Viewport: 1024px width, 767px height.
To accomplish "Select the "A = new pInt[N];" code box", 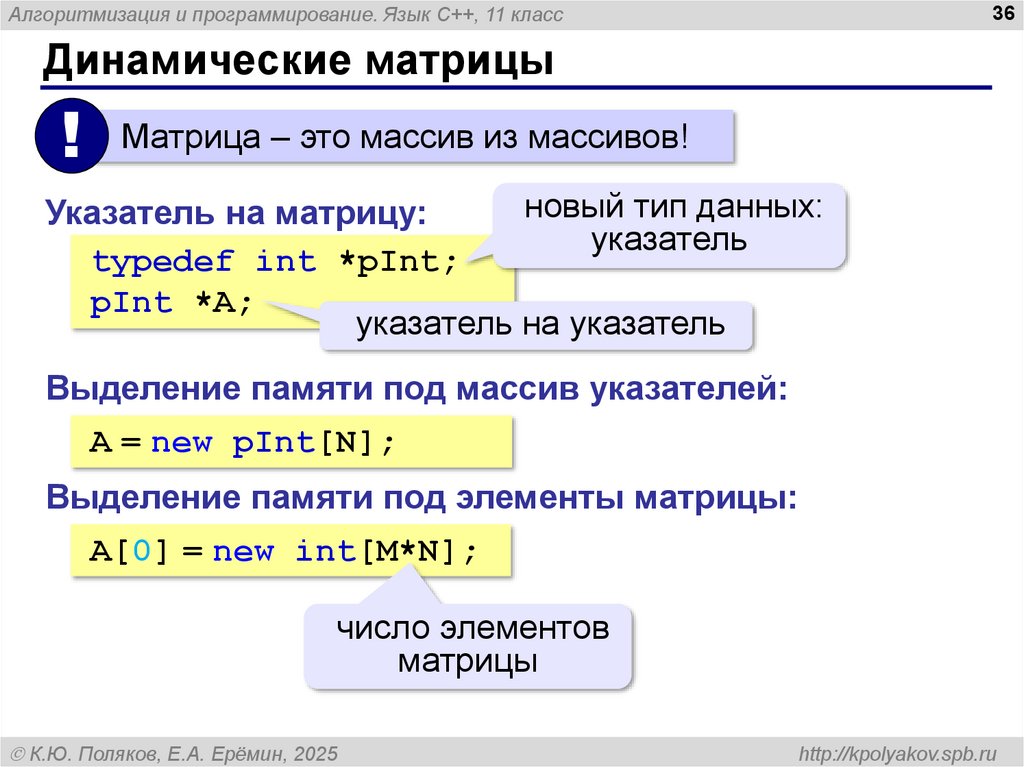I will pyautogui.click(x=291, y=442).
